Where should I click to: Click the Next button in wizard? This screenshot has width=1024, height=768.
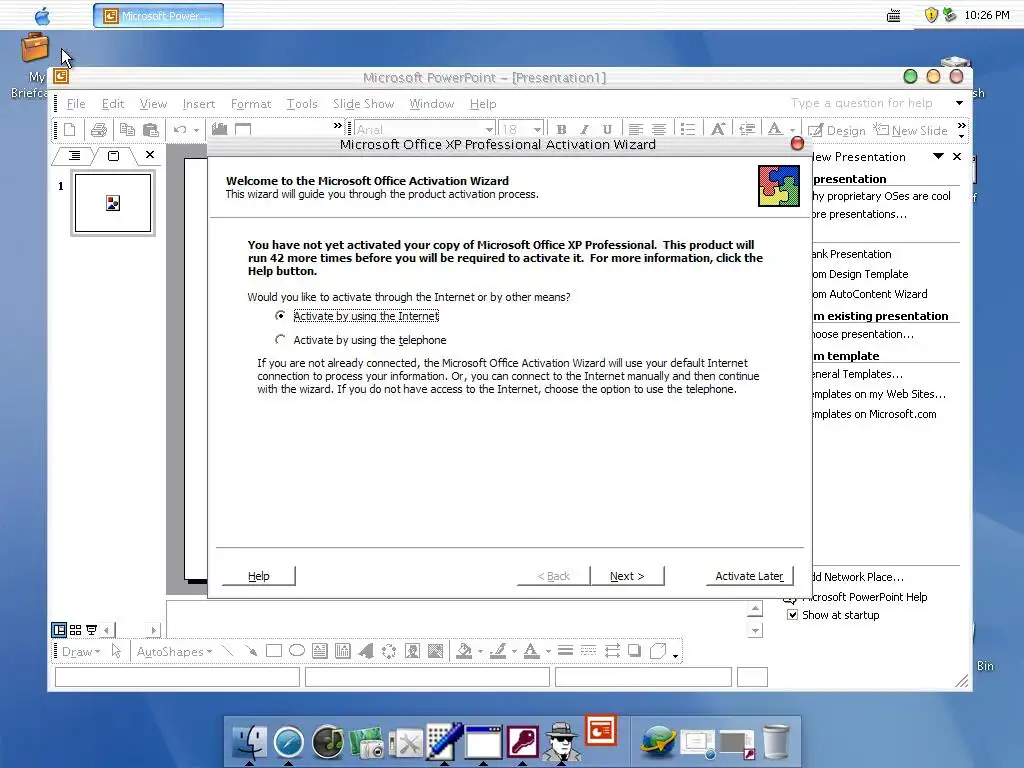[x=627, y=576]
